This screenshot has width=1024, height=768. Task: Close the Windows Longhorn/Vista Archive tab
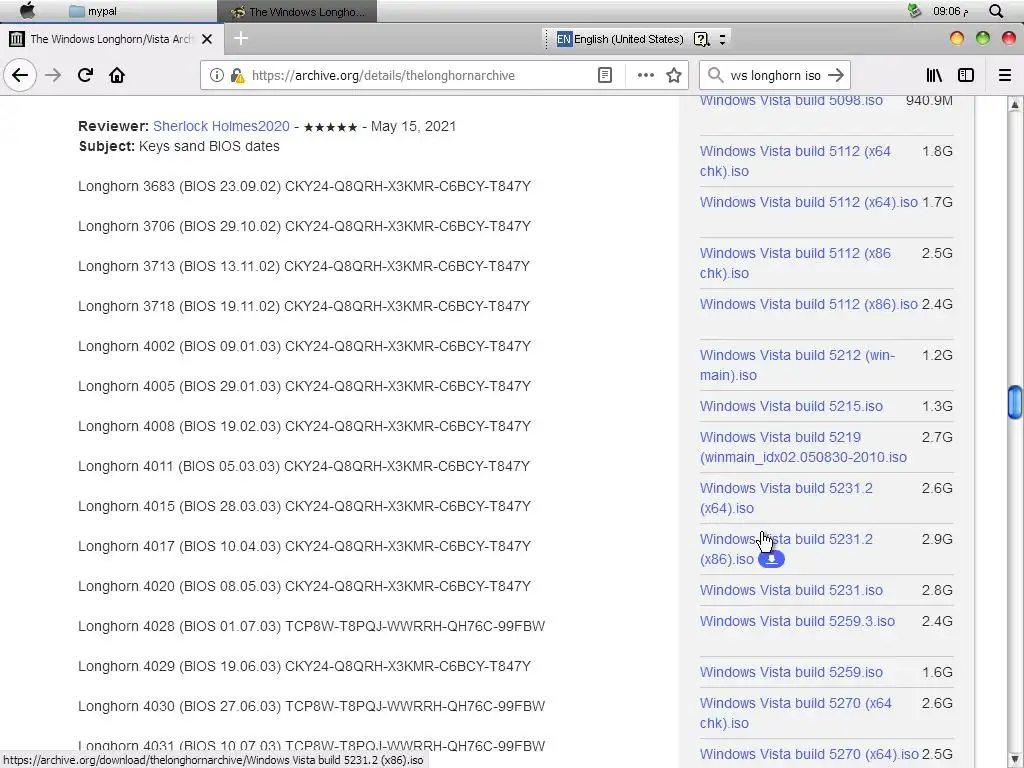[207, 39]
